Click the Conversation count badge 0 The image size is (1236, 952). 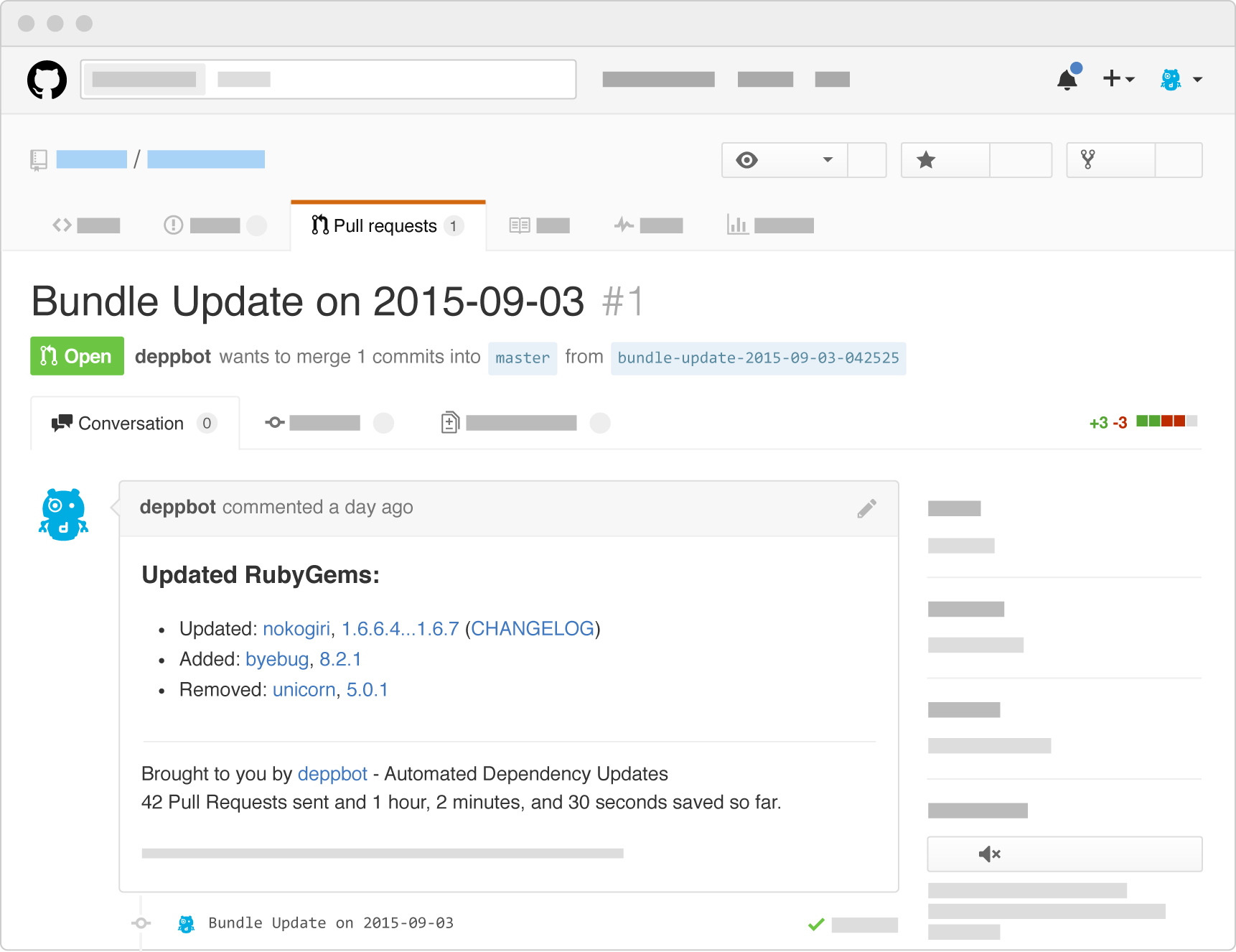pyautogui.click(x=207, y=424)
